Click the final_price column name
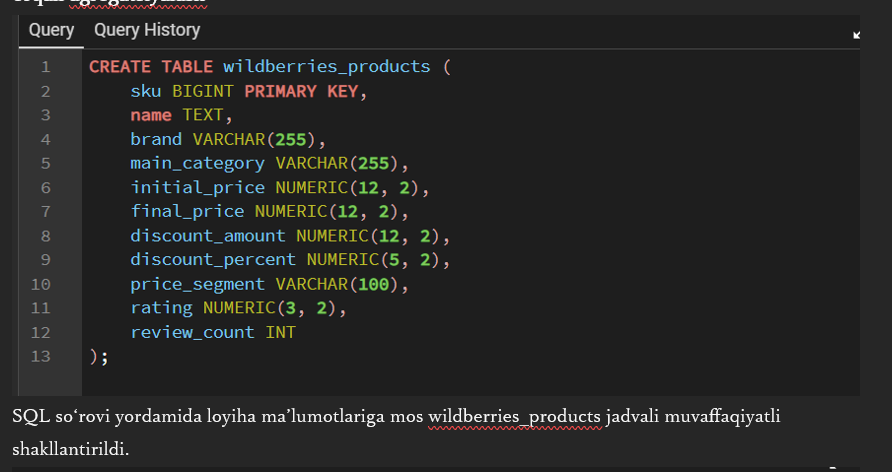Viewport: 892px width, 472px height. point(187,212)
